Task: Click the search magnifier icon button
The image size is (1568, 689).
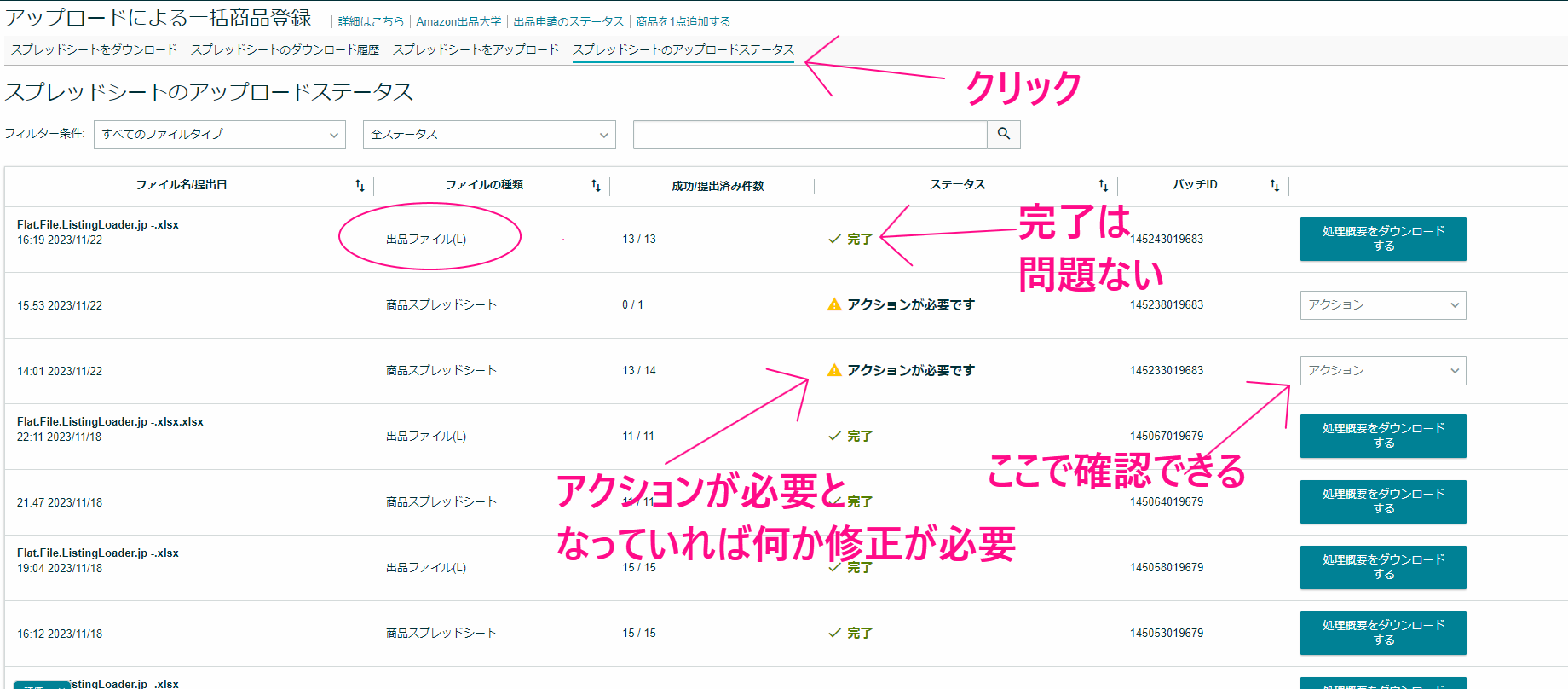Action: click(x=1003, y=134)
